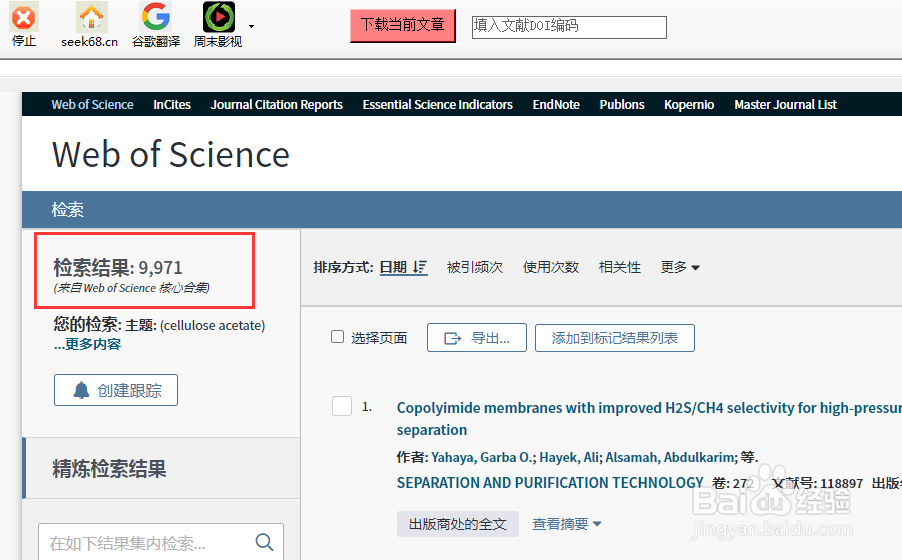Expand 更多内容 under your search

pyautogui.click(x=87, y=344)
